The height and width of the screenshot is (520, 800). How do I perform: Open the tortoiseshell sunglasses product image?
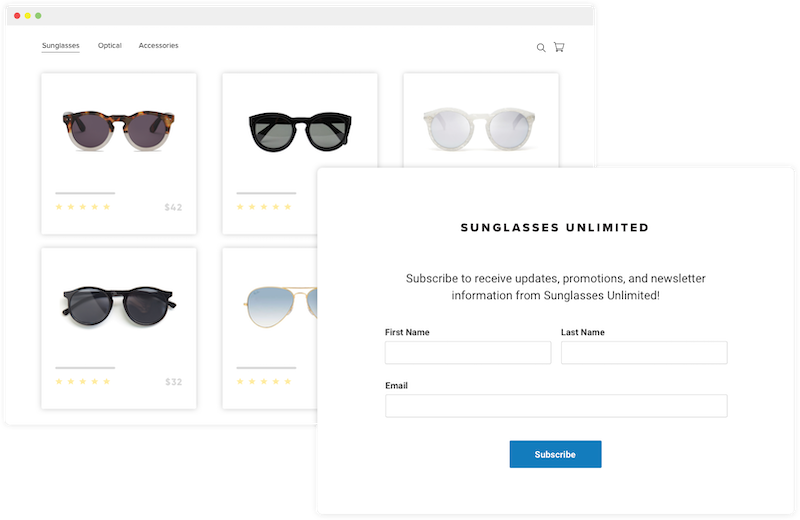tap(118, 130)
